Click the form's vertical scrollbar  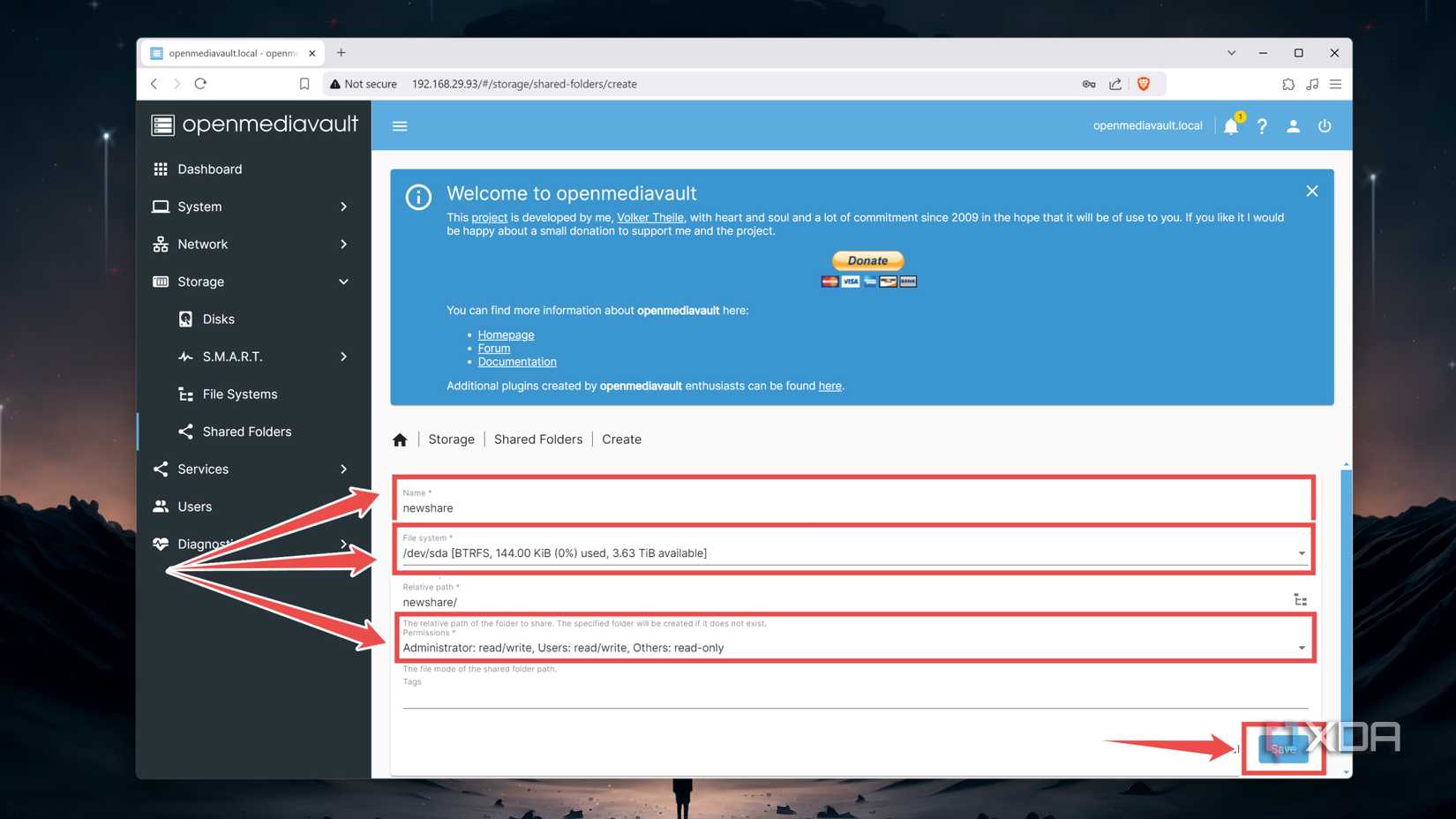(x=1346, y=618)
